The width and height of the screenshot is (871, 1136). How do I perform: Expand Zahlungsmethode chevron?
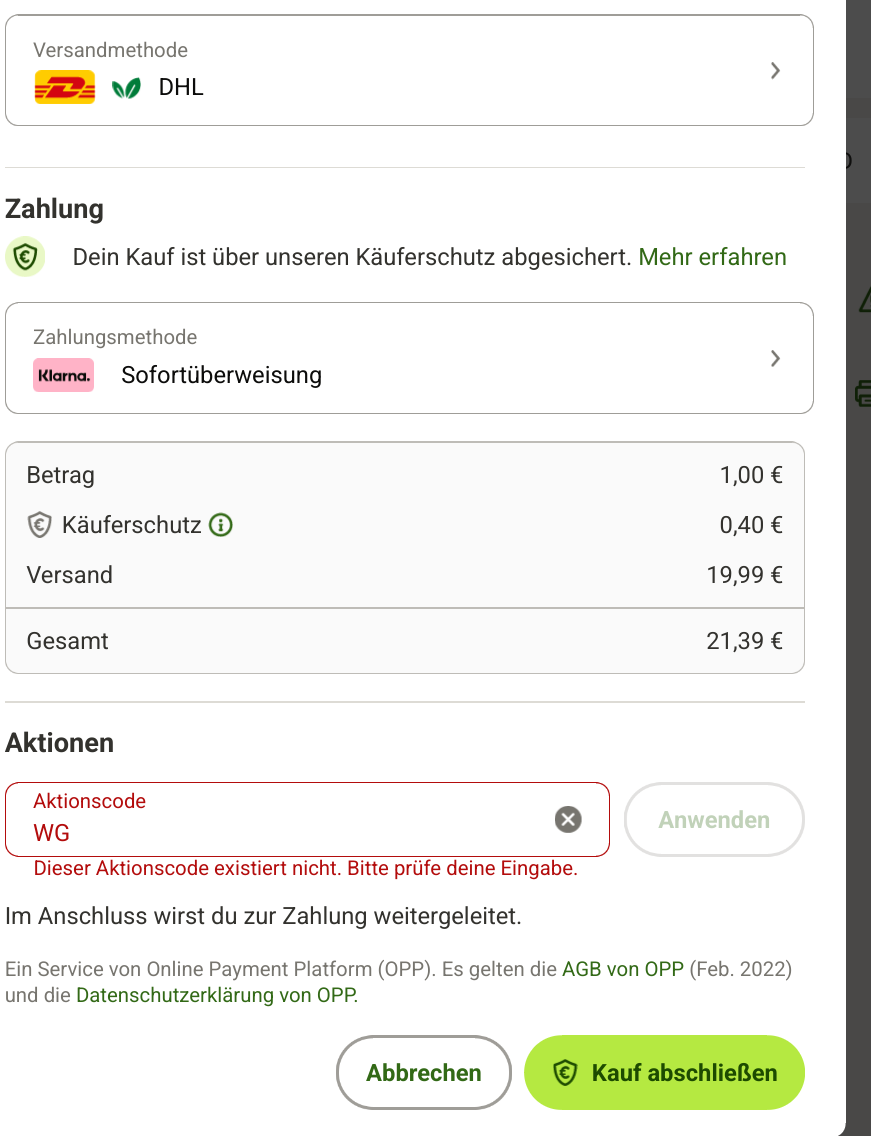[775, 358]
